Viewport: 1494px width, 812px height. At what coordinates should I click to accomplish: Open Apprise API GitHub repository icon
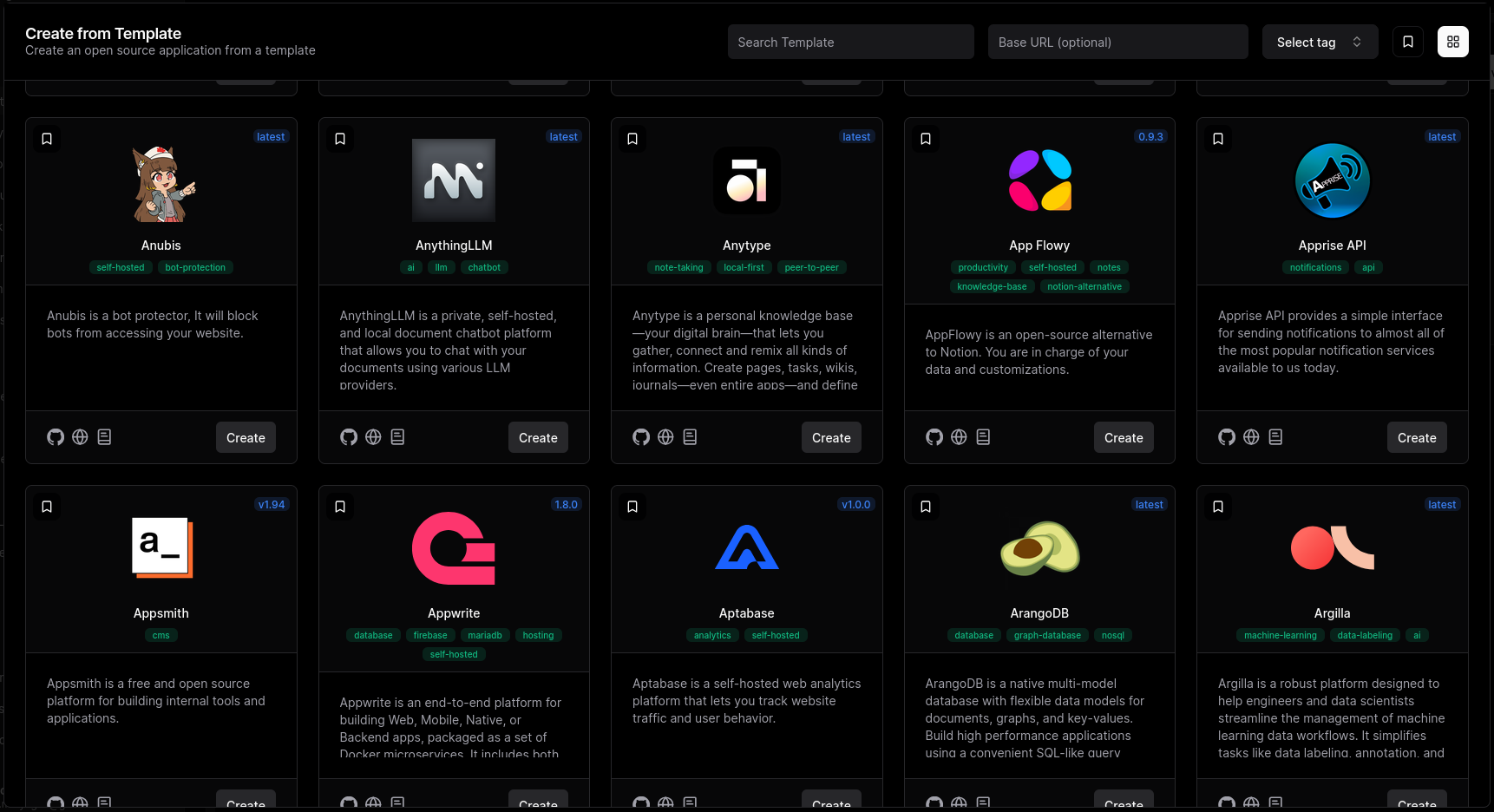pyautogui.click(x=1227, y=437)
